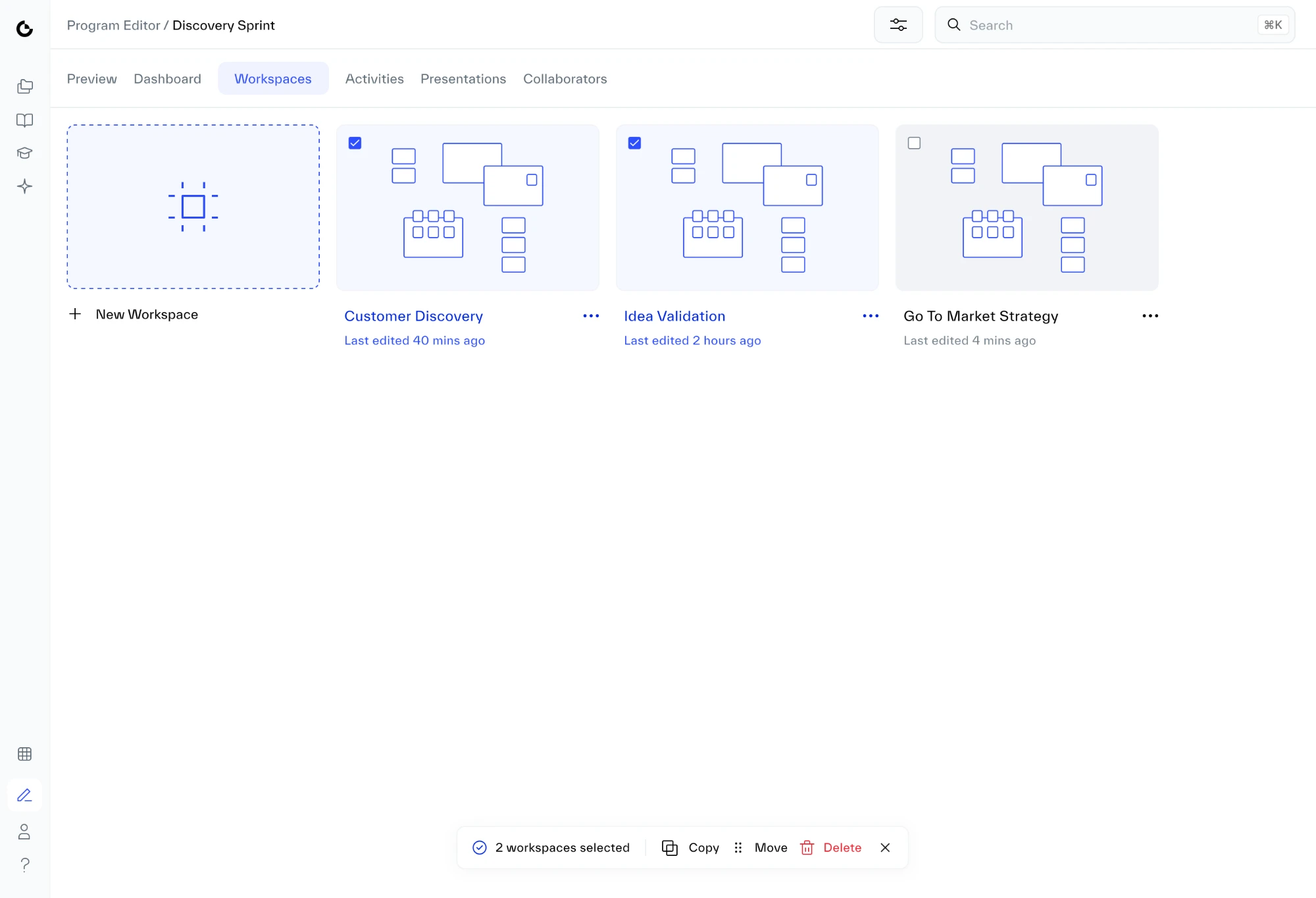The image size is (1316, 898).
Task: Click the Copy duplicate icon
Action: [x=669, y=847]
